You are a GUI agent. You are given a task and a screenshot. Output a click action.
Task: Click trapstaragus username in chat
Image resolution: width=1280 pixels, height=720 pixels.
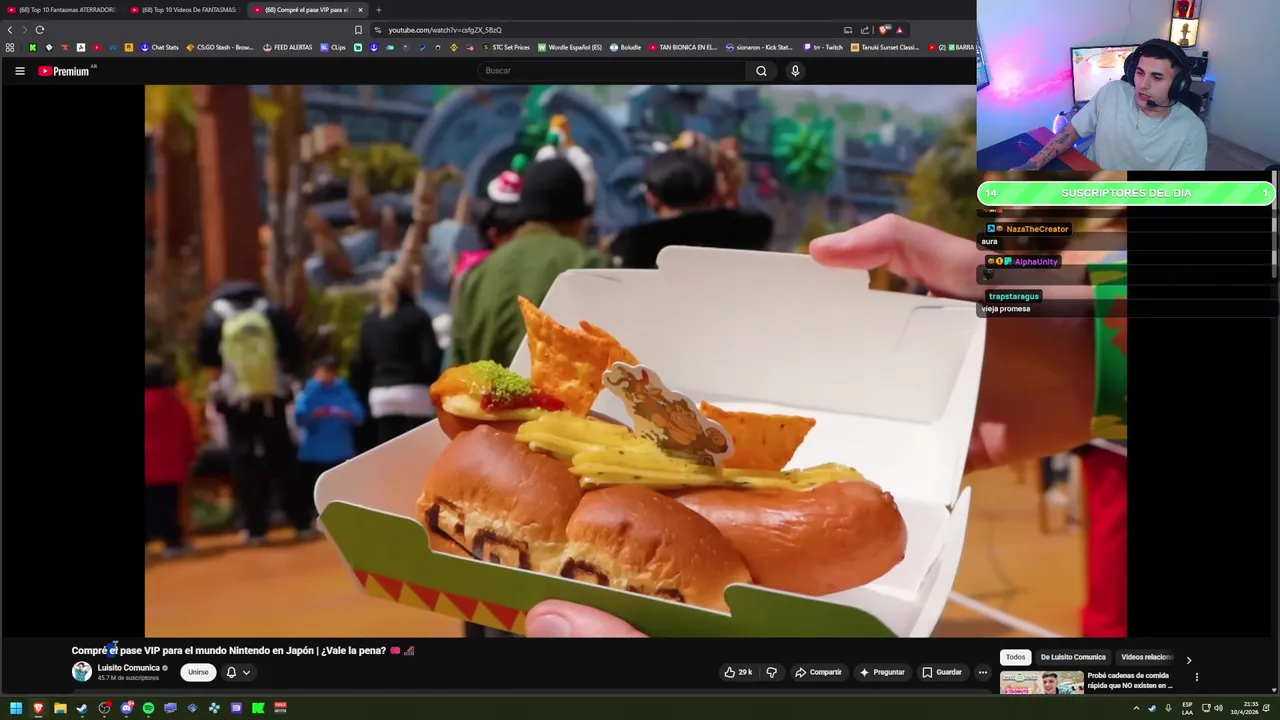[1014, 296]
